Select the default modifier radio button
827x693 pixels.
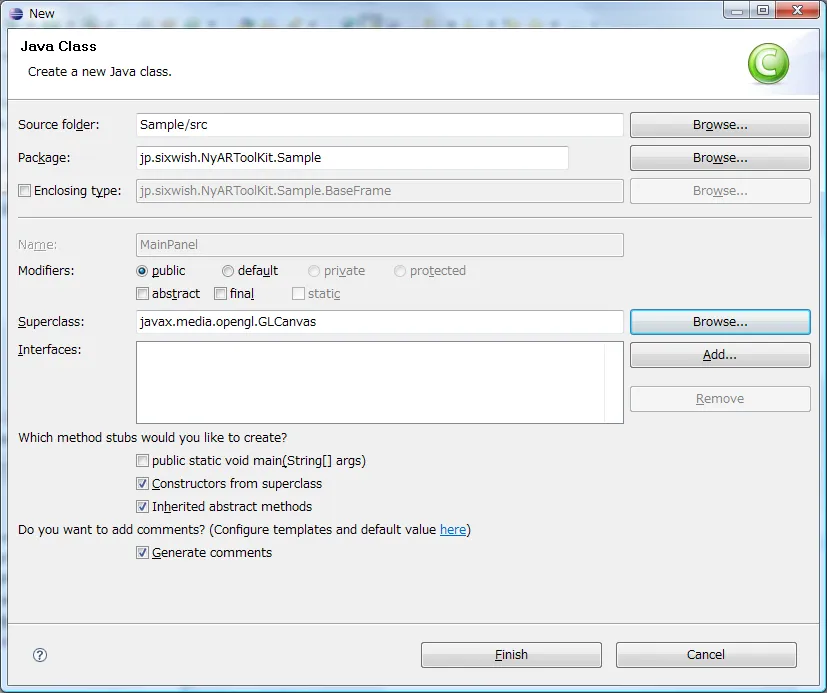(x=228, y=271)
